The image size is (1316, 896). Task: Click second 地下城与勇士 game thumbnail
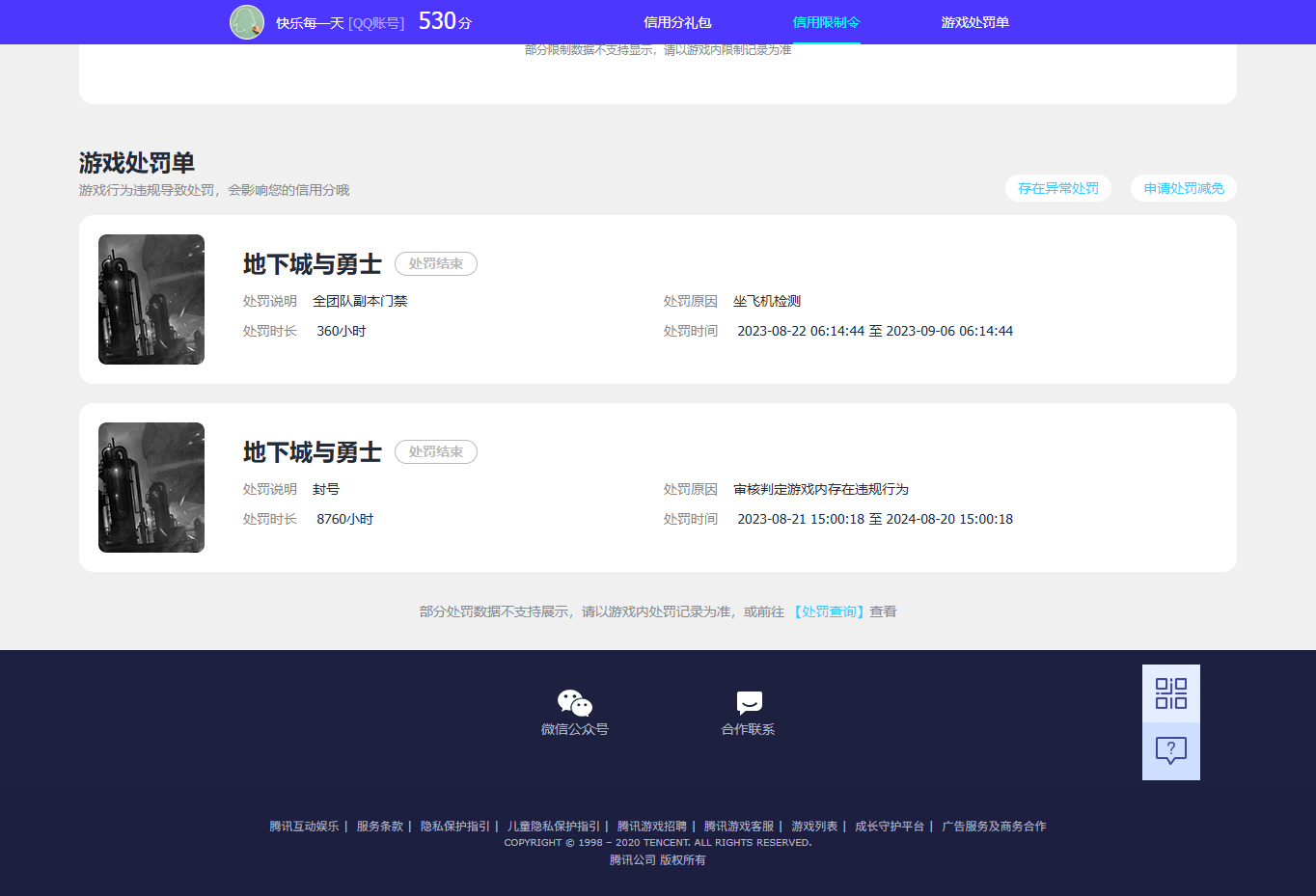[151, 487]
